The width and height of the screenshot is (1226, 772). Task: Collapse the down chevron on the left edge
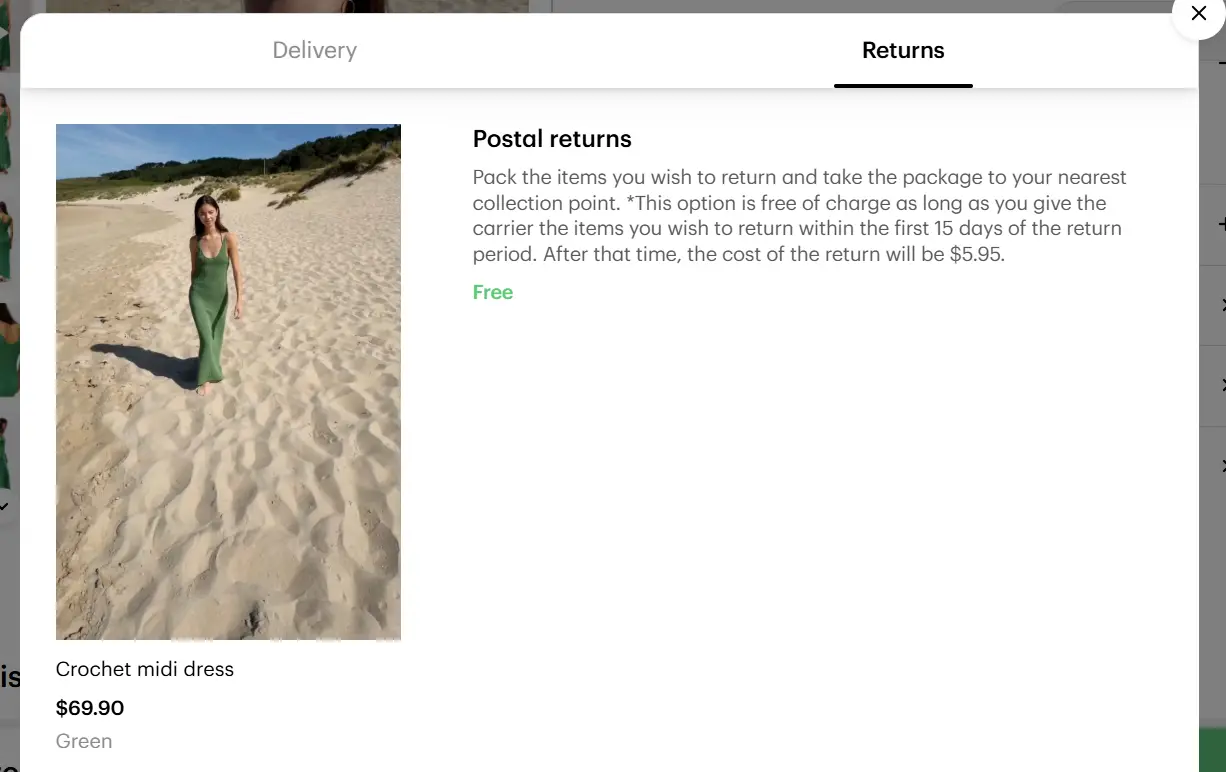(4, 505)
